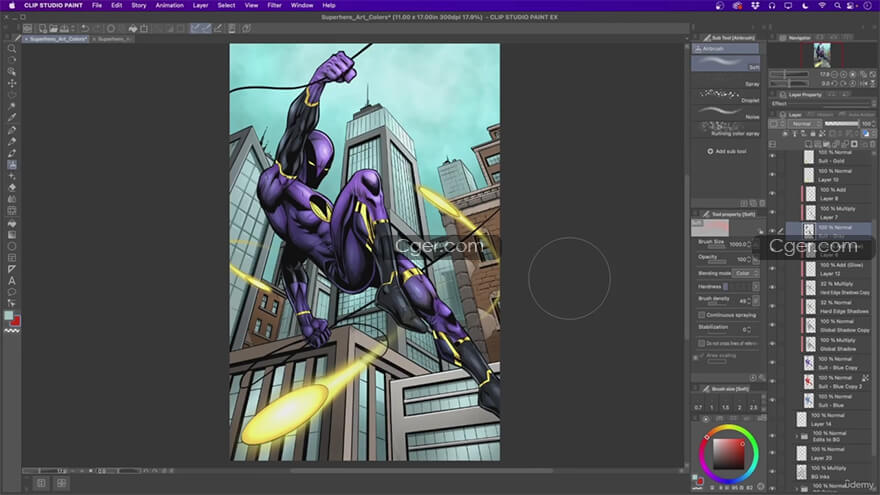Click the Brush Size stepper arrows
This screenshot has height=495, width=880.
tap(749, 244)
